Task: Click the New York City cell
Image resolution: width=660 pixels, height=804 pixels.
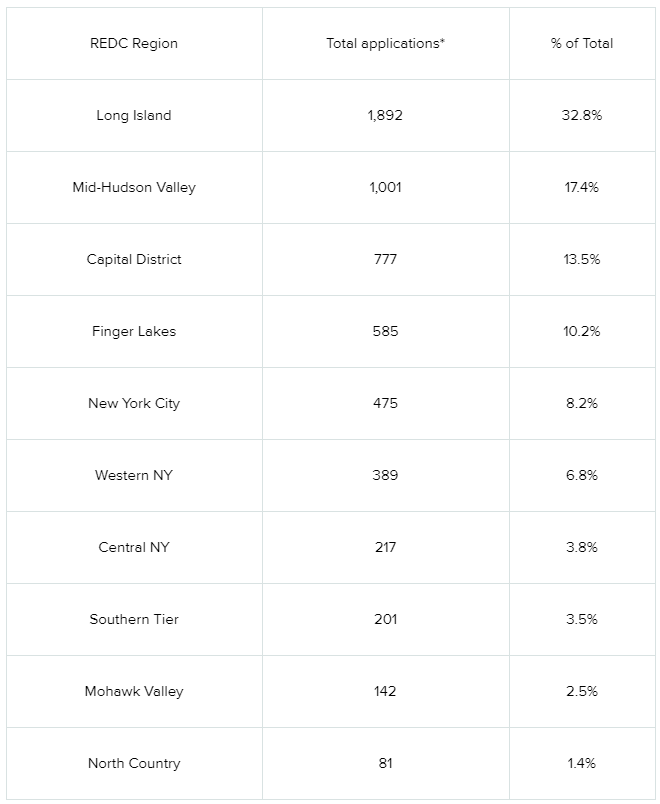Action: point(134,404)
